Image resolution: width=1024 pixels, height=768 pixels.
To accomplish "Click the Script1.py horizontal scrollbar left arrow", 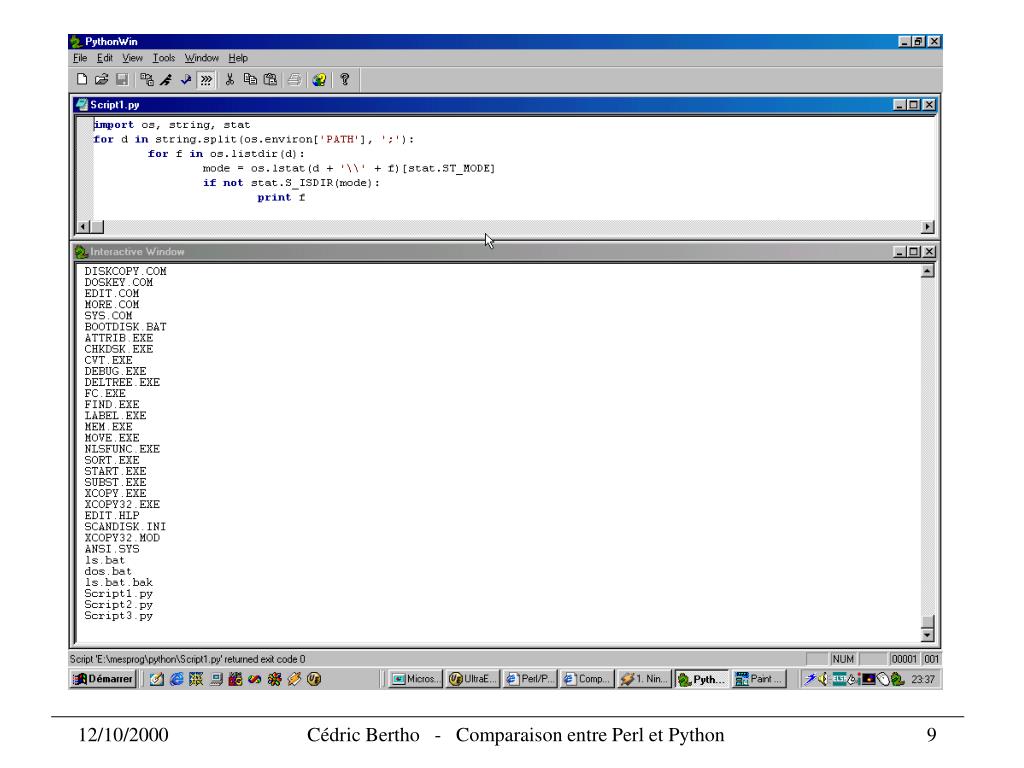I will tap(83, 227).
